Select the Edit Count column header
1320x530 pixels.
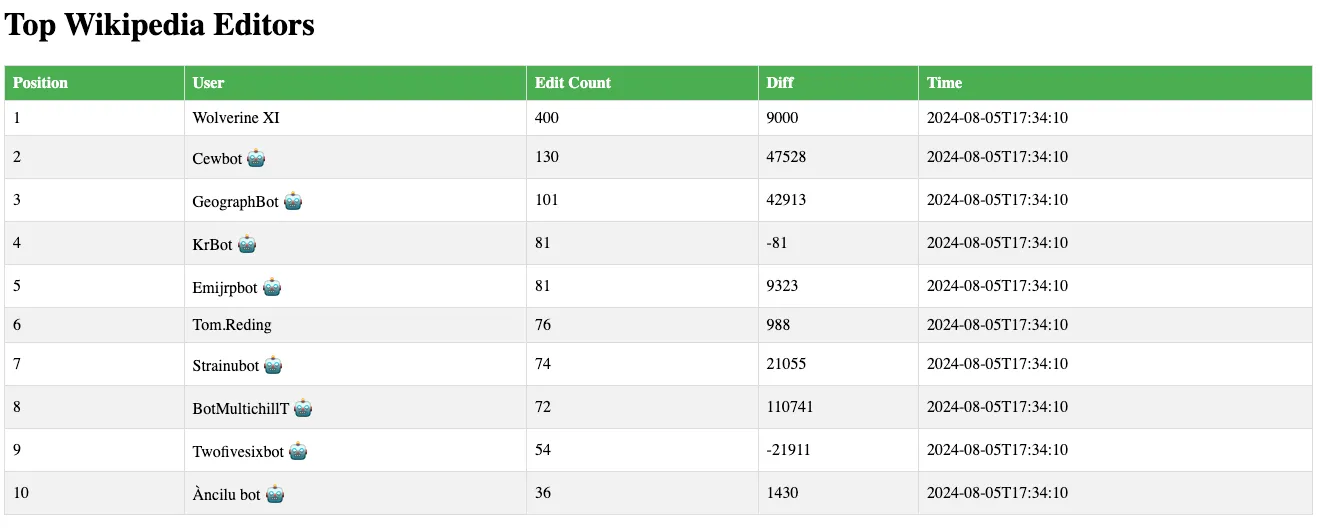tap(573, 83)
